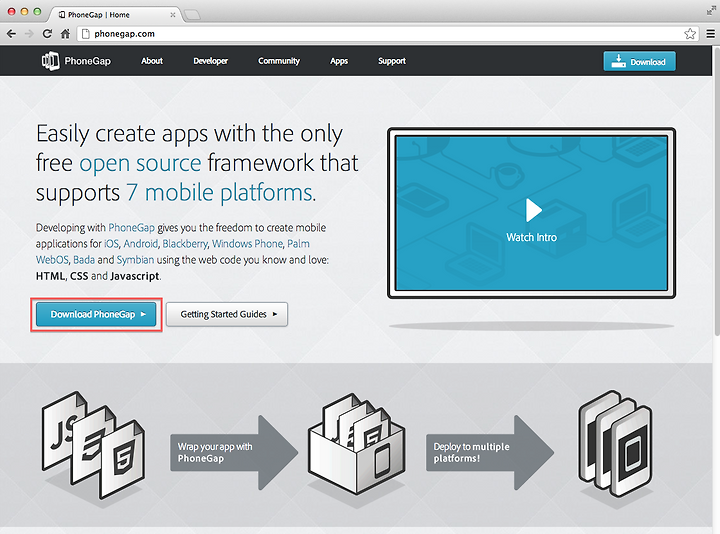
Task: Click the browser forward arrow
Action: [29, 34]
